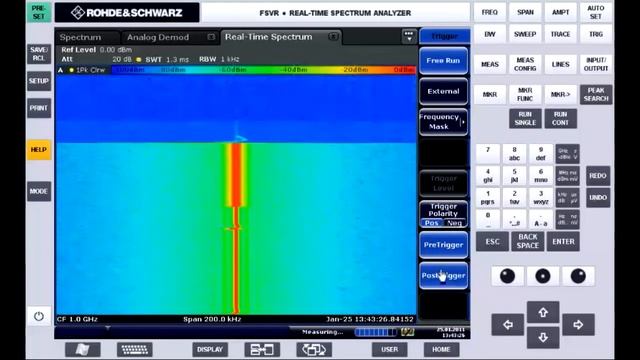Switch to the Spectrum tab
The width and height of the screenshot is (640, 360).
pyautogui.click(x=80, y=37)
